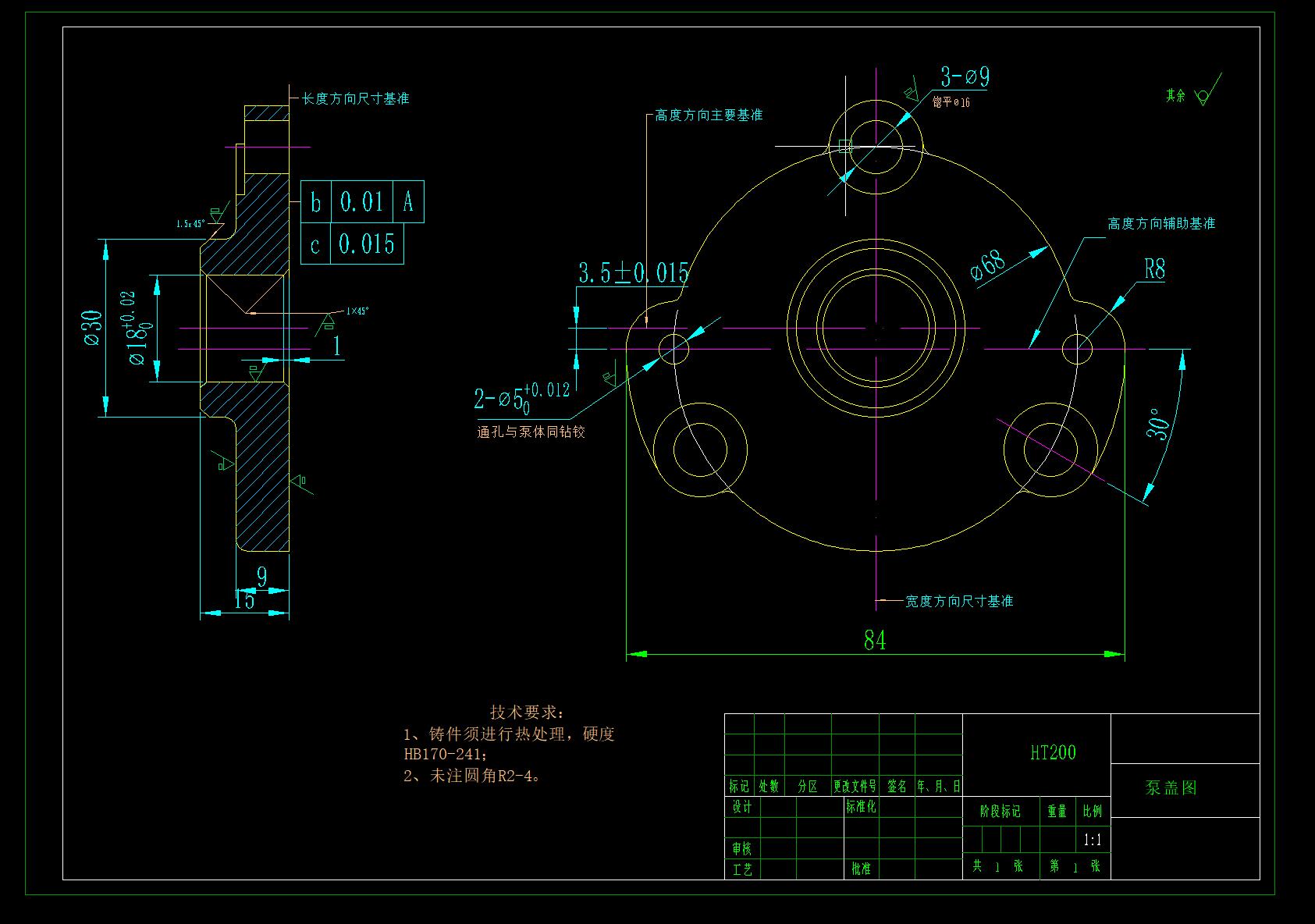Select the 设计 title block cell
The height and width of the screenshot is (924, 1315).
click(741, 807)
